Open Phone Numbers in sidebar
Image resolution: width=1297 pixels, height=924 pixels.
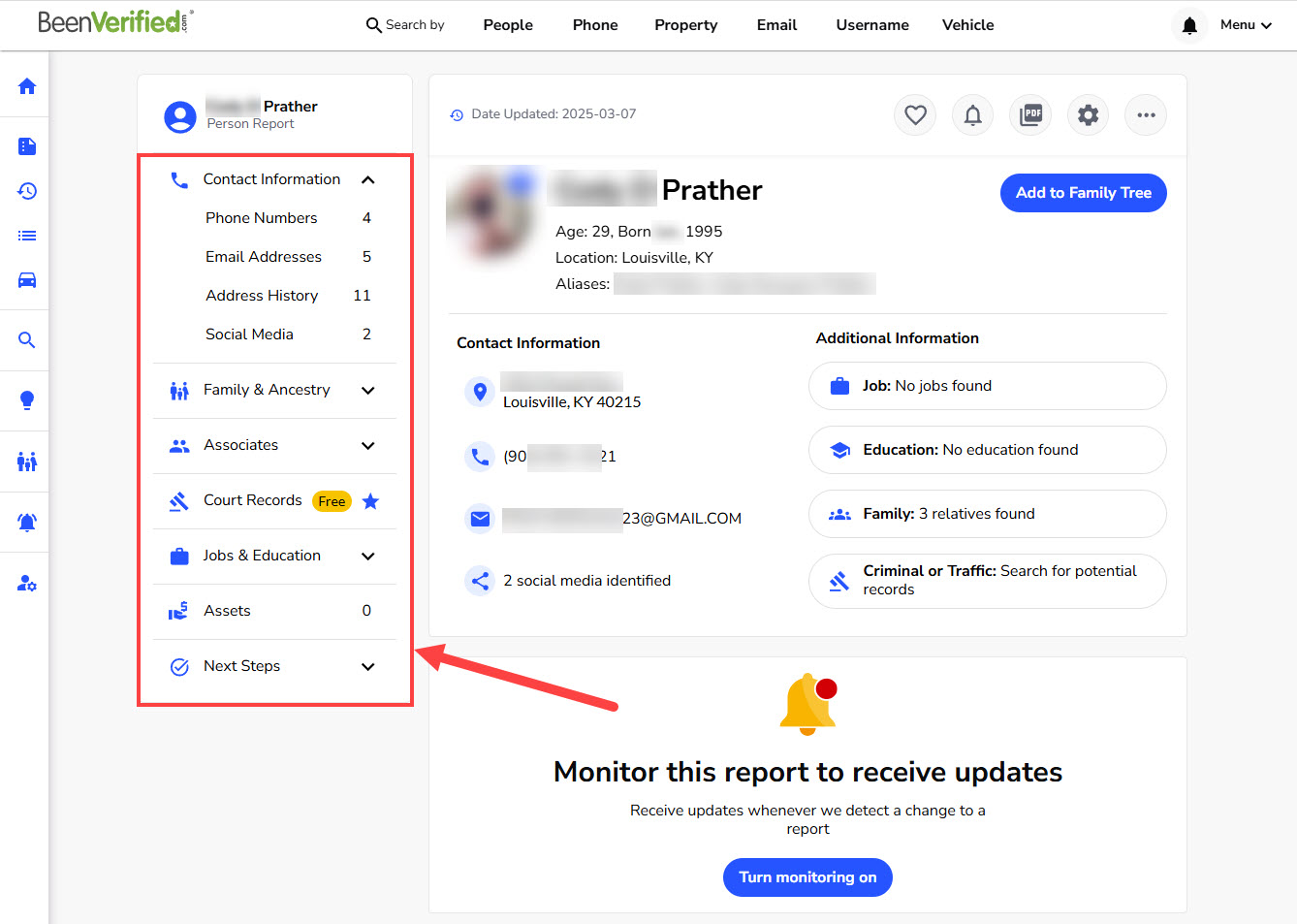pos(288,218)
